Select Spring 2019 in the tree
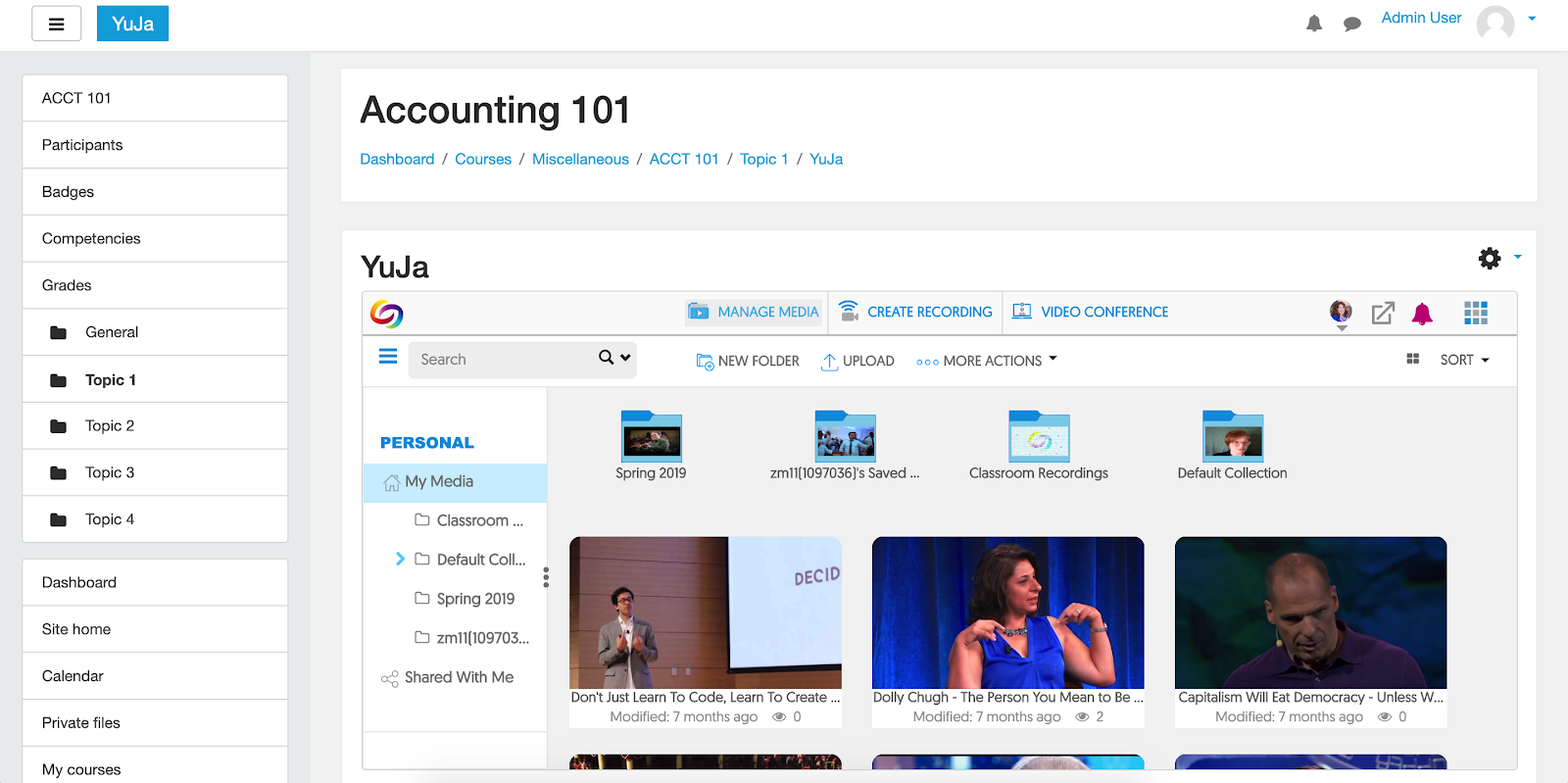Screen dimensions: 1568x783 tap(465, 599)
